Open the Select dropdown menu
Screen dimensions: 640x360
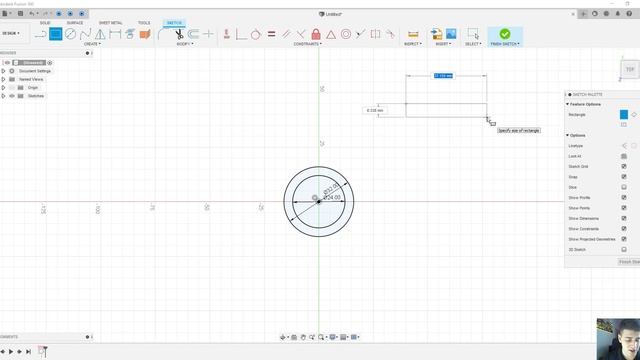[x=473, y=44]
